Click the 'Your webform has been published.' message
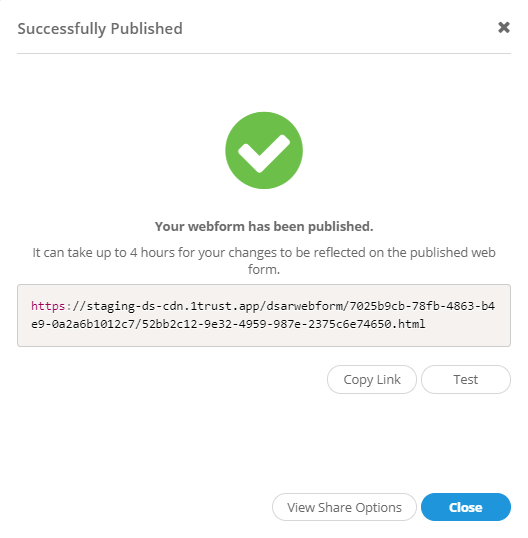The width and height of the screenshot is (528, 538). pos(264,226)
